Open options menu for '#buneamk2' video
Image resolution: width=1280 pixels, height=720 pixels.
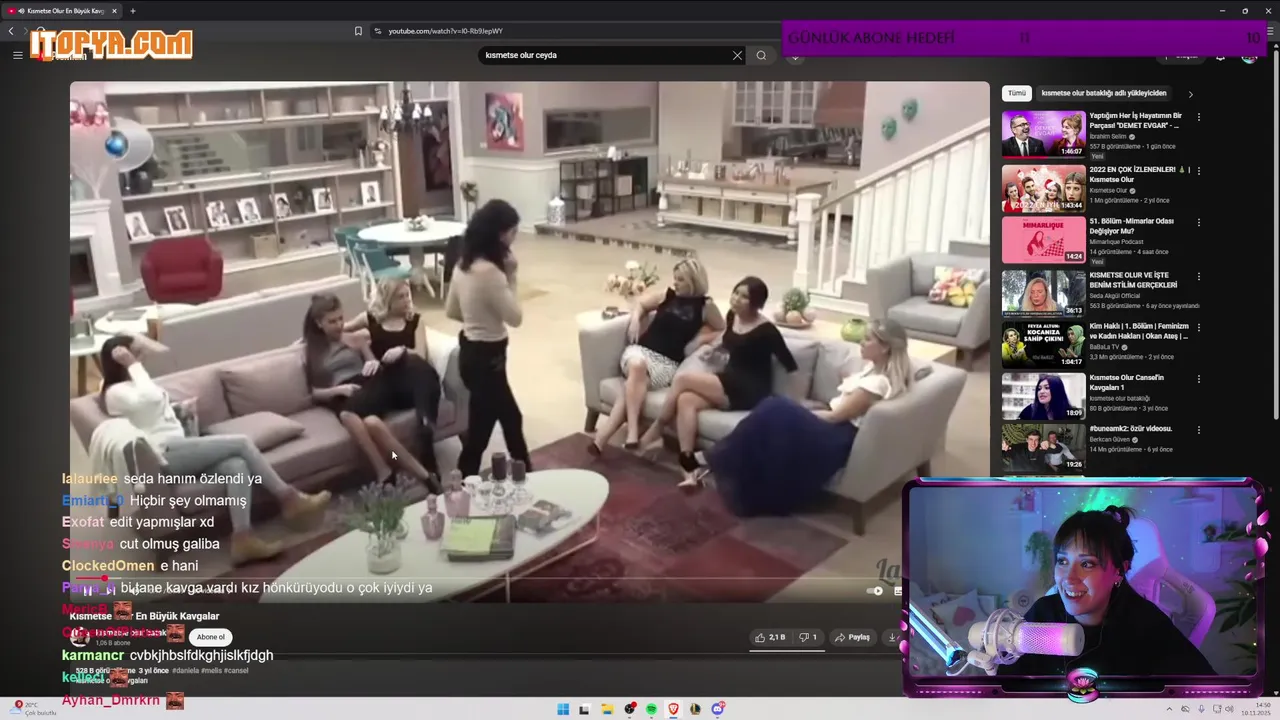pyautogui.click(x=1198, y=430)
